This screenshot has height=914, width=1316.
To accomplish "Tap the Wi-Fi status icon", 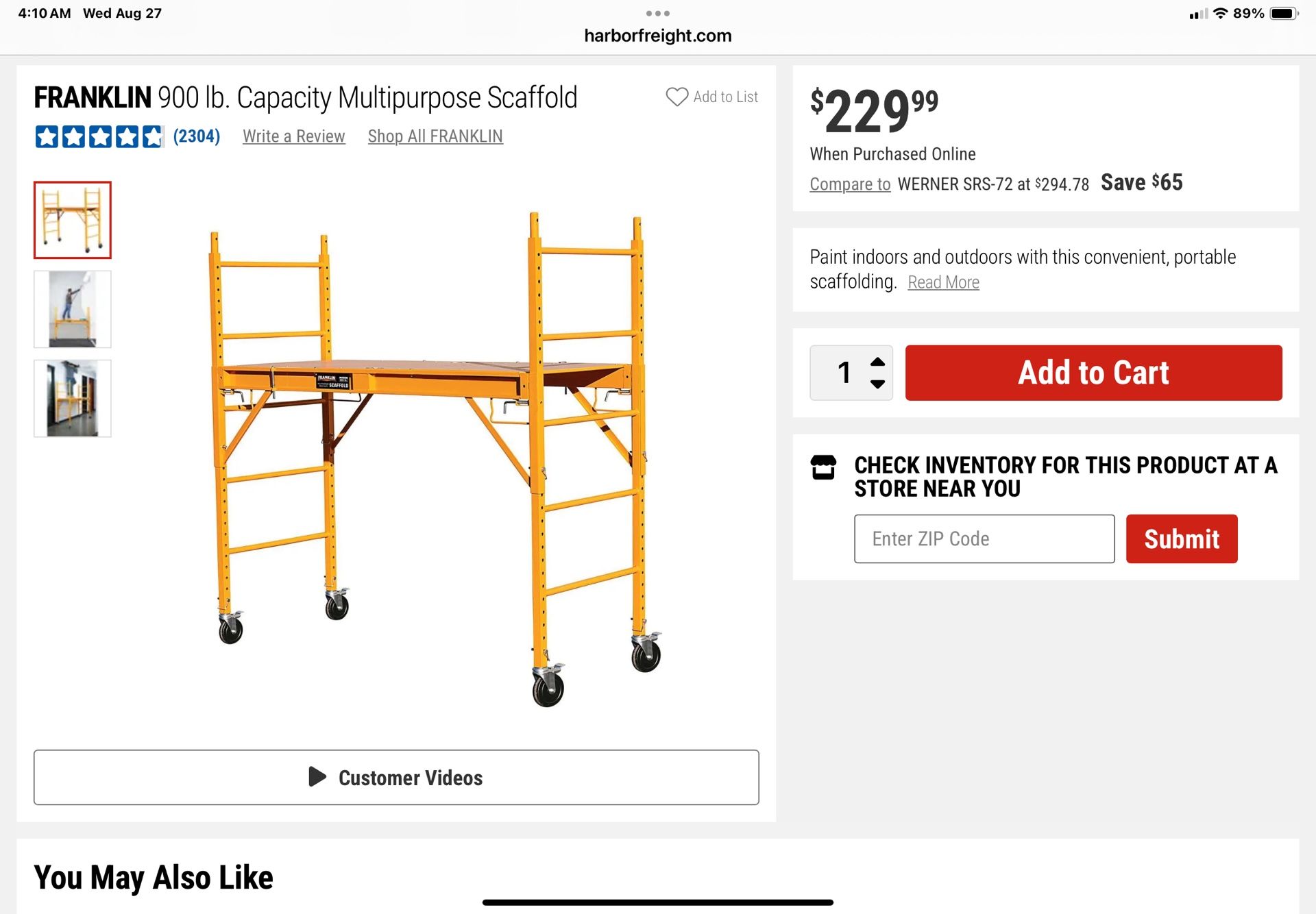I will click(1220, 13).
